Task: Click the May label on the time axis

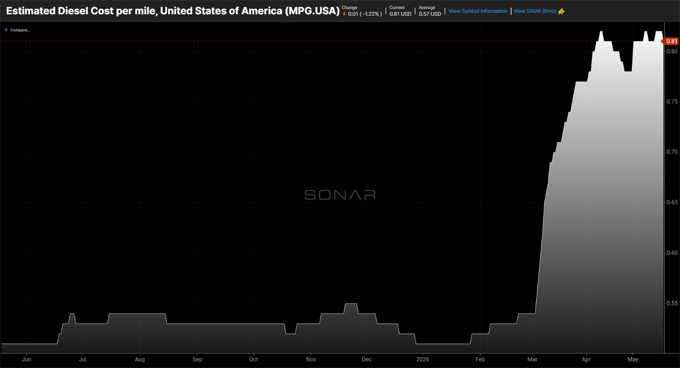Action: pyautogui.click(x=633, y=359)
